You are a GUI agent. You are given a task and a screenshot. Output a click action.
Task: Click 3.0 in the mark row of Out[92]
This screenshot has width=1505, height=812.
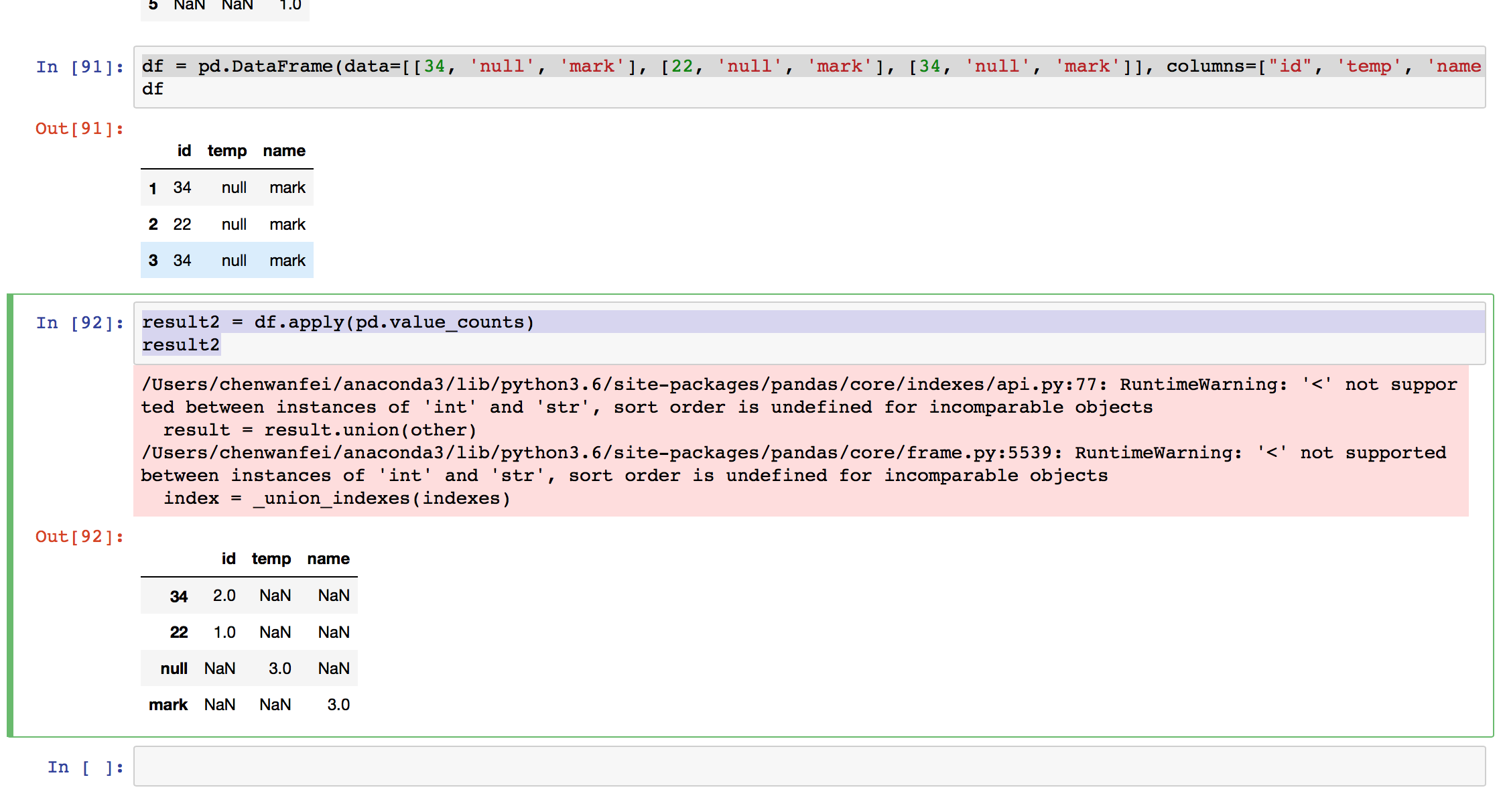click(338, 705)
